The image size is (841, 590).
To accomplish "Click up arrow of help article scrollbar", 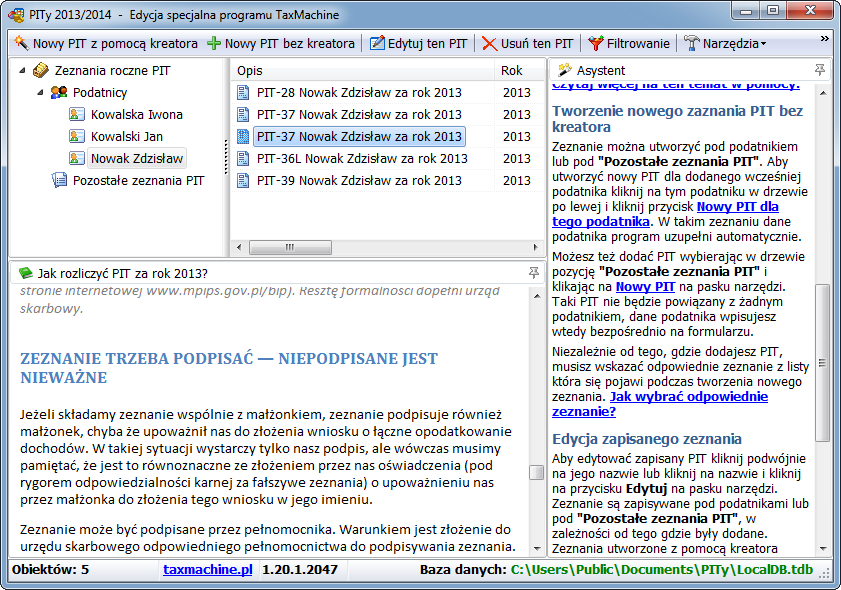I will [x=537, y=296].
